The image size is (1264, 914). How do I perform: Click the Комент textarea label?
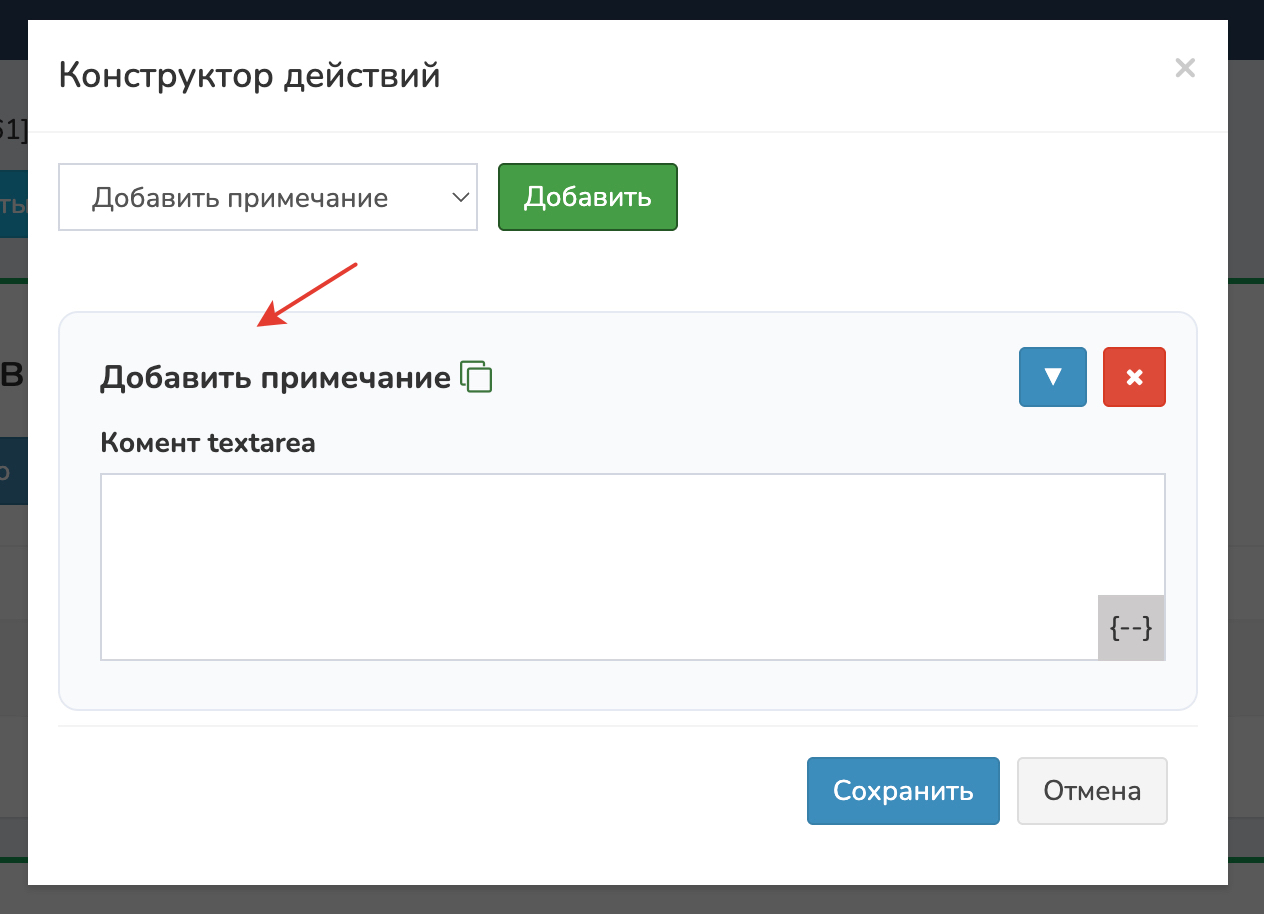point(208,443)
